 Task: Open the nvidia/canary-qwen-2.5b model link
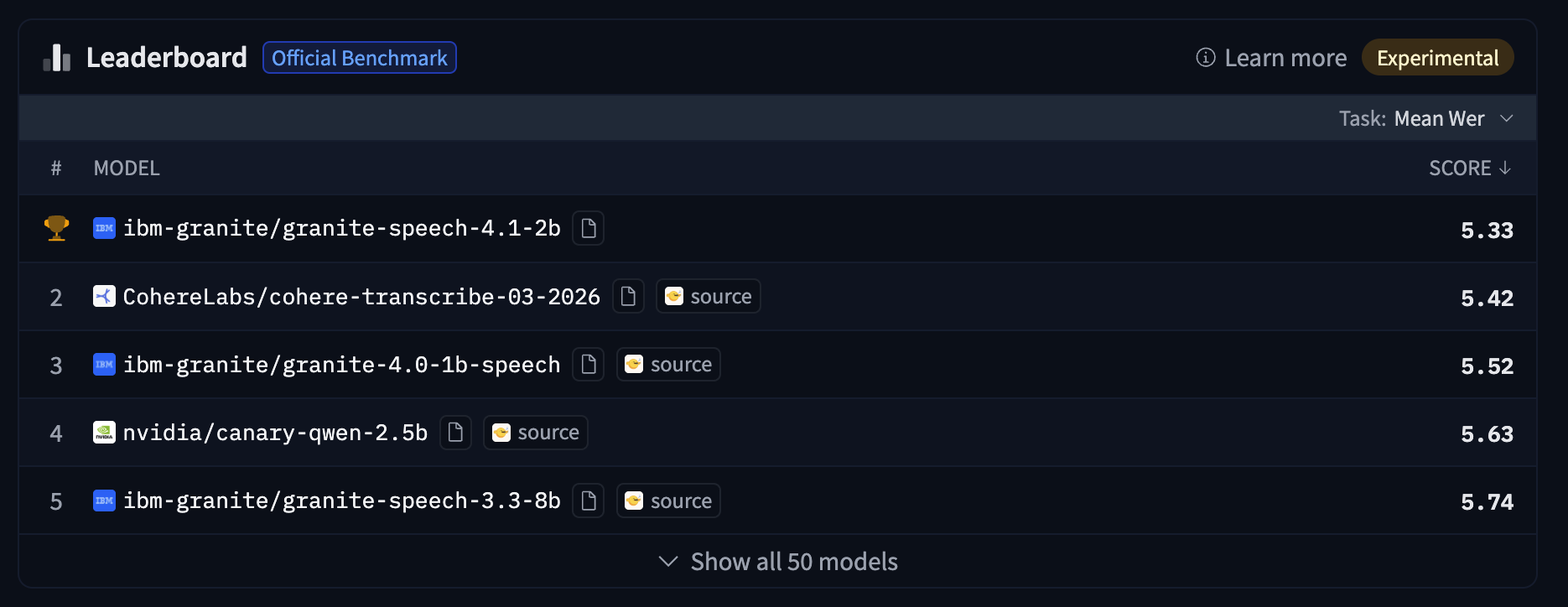click(275, 433)
